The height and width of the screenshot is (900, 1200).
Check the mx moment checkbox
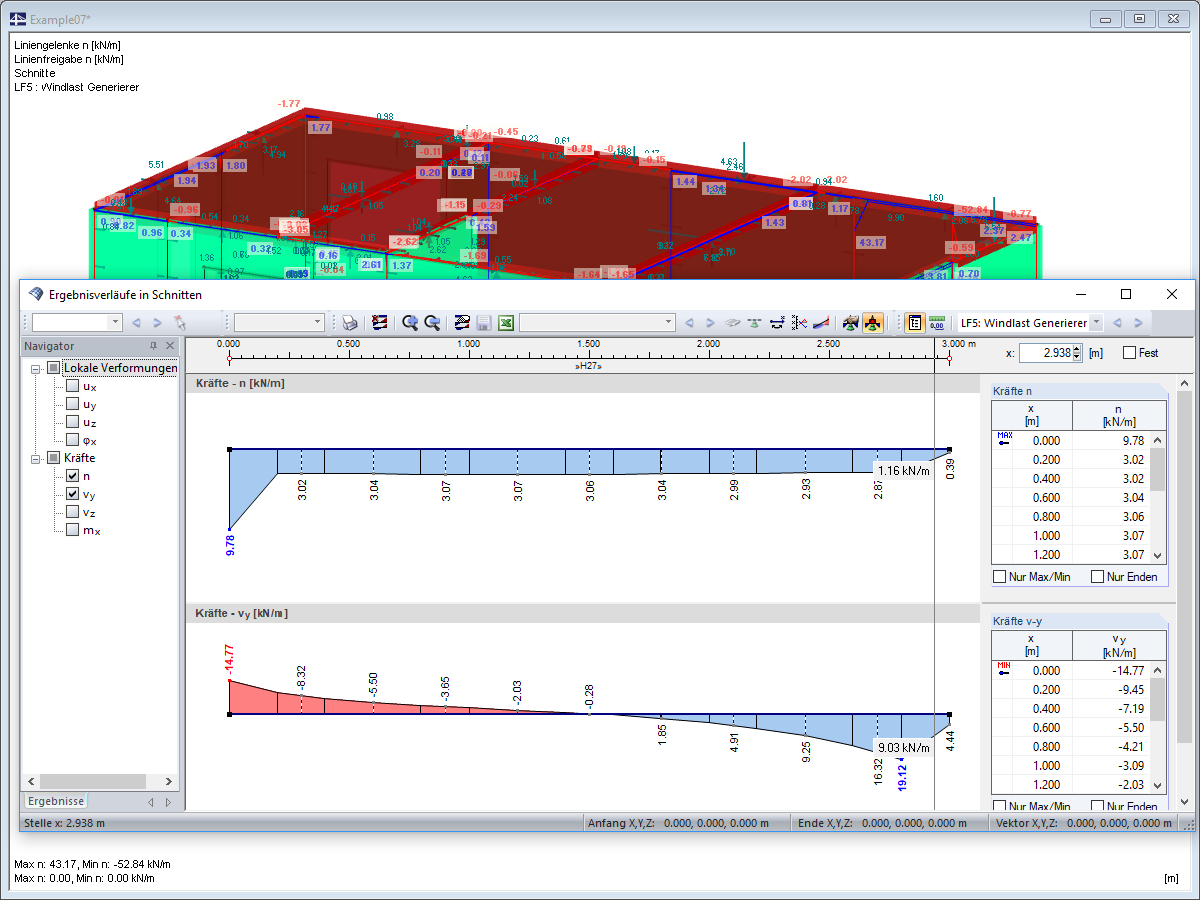pos(72,530)
